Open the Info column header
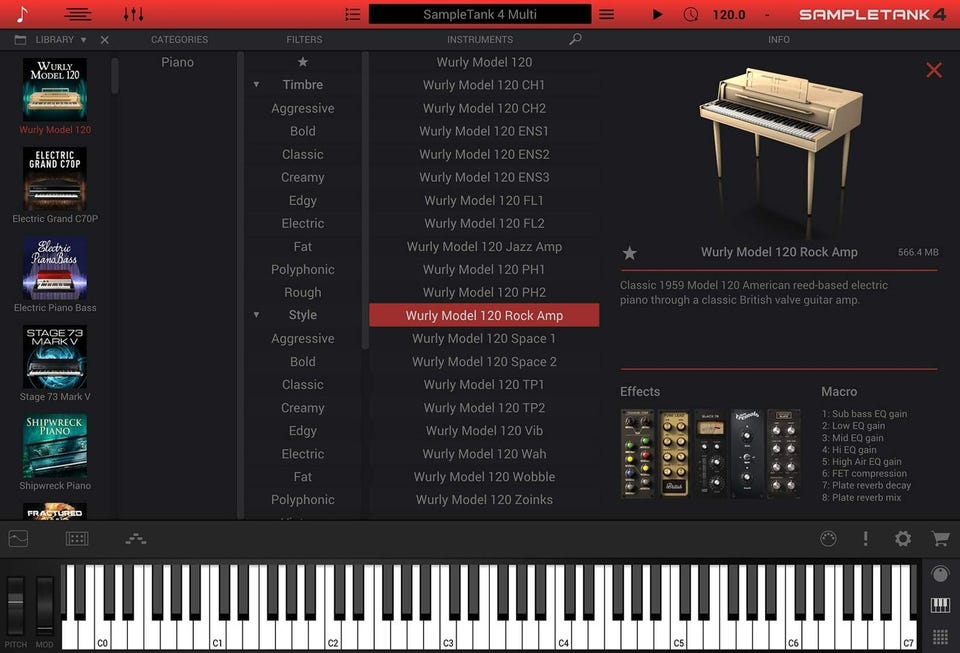 (779, 39)
